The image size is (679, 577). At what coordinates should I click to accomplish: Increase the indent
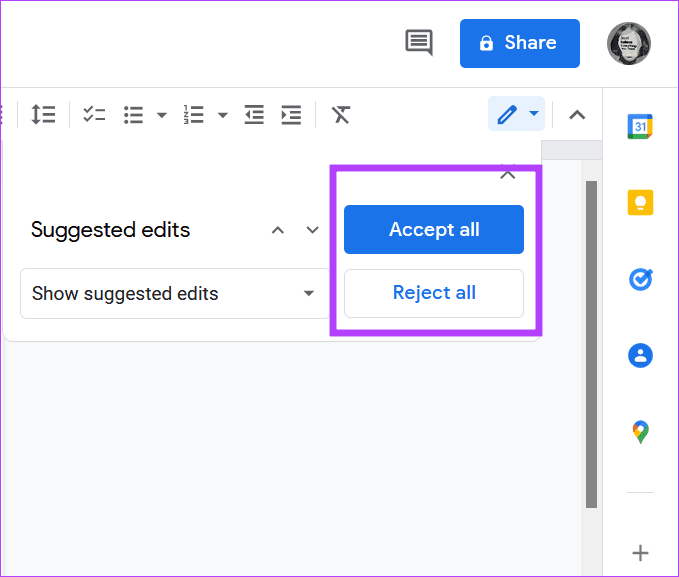[x=291, y=114]
